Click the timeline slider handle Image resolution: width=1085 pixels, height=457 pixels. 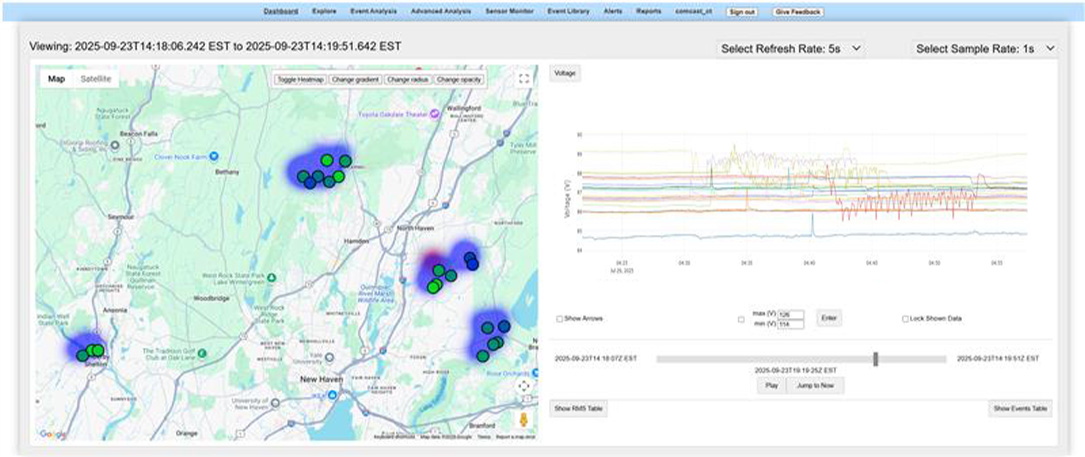(875, 358)
